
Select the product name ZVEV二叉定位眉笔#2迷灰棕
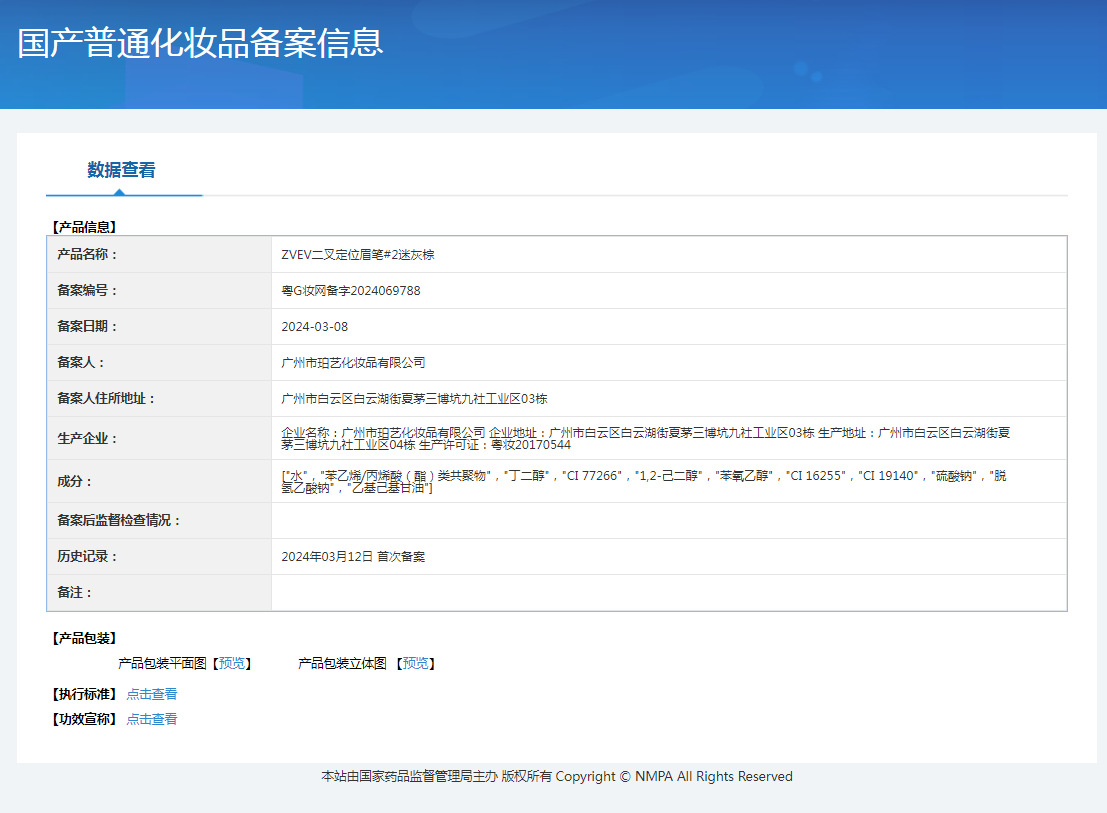pyautogui.click(x=358, y=255)
